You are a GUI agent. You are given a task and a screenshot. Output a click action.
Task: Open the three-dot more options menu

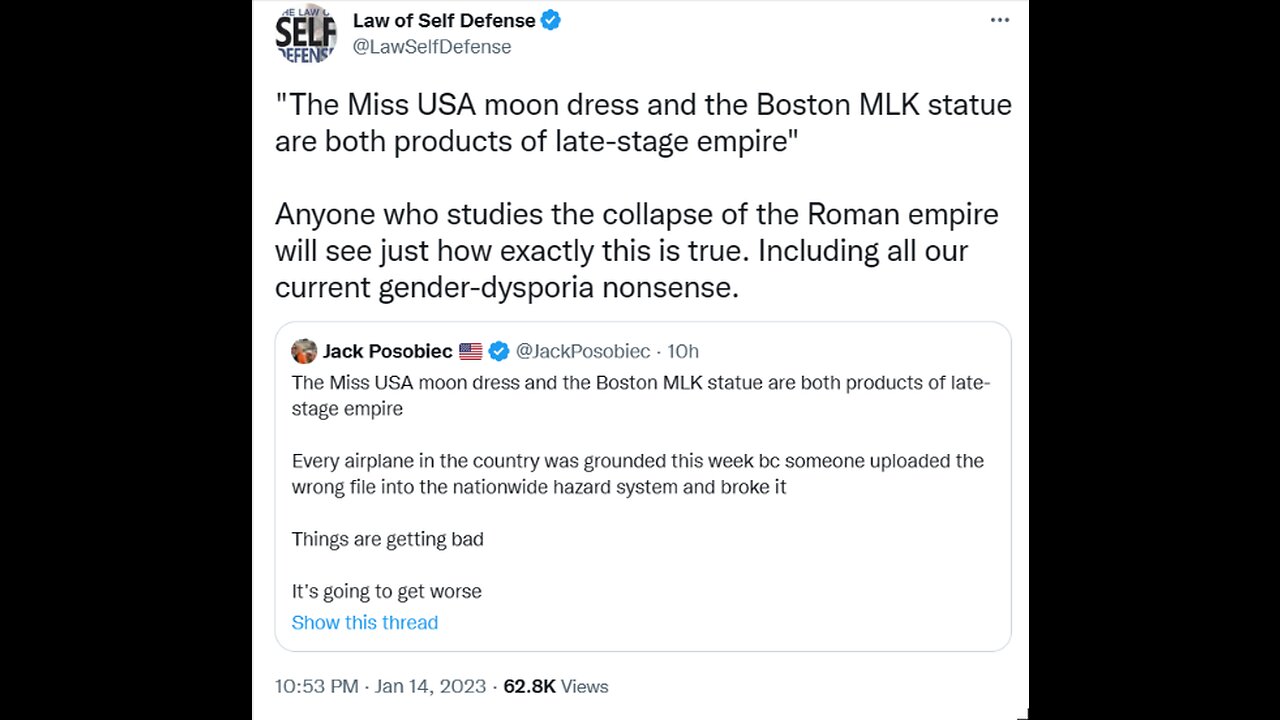[1000, 20]
